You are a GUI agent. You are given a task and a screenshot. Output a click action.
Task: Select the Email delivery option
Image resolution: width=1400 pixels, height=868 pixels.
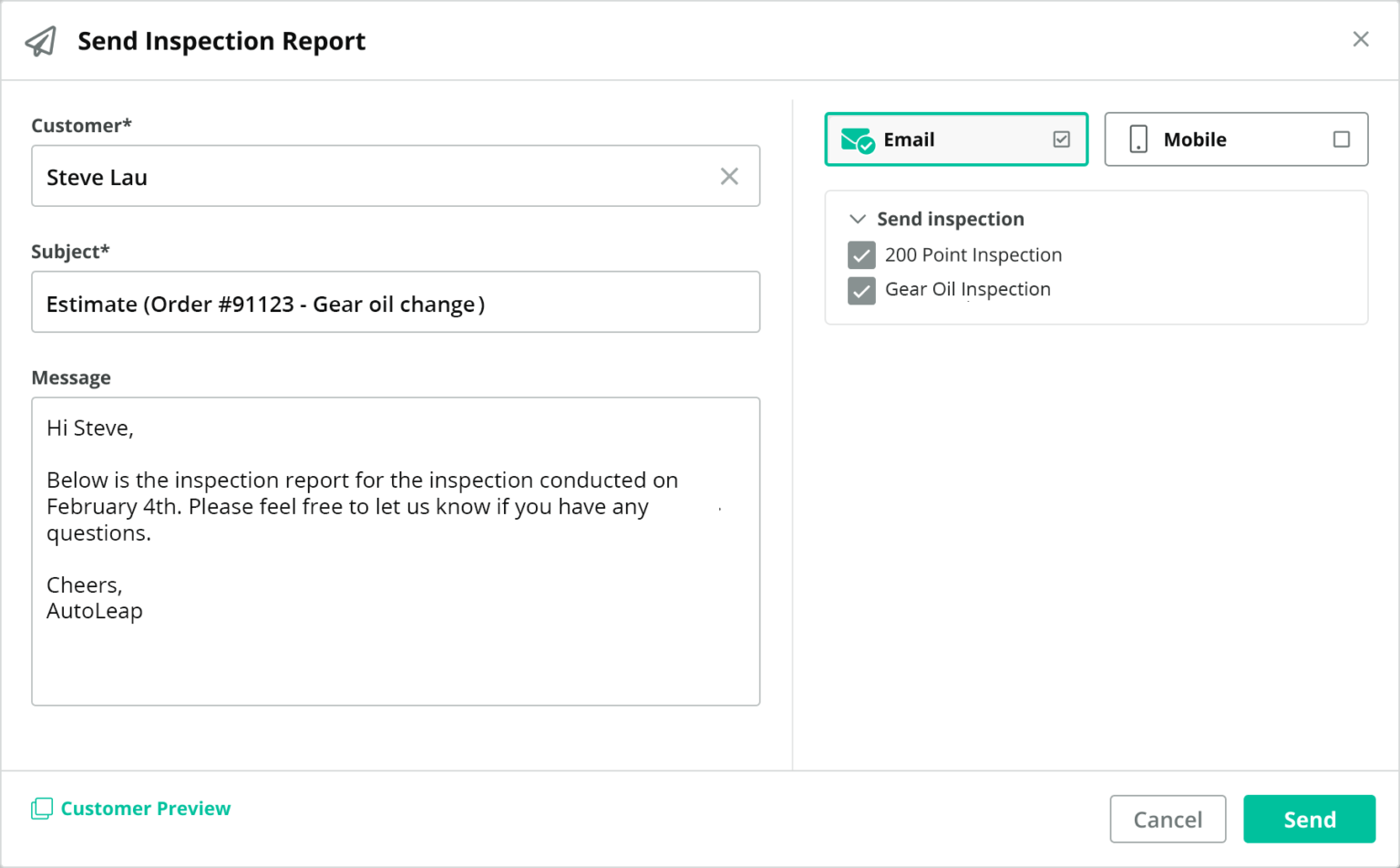pyautogui.click(x=955, y=139)
